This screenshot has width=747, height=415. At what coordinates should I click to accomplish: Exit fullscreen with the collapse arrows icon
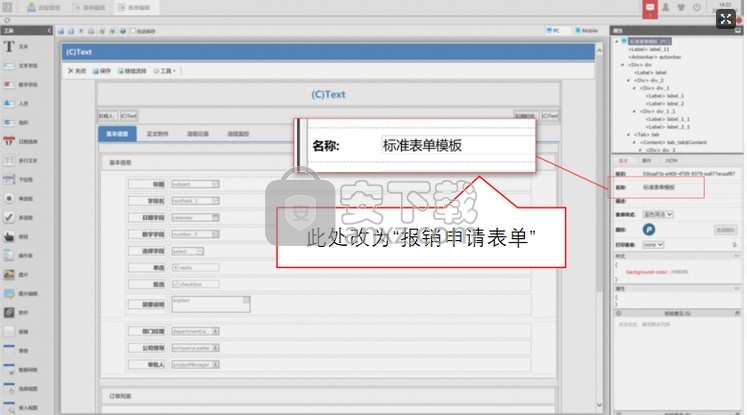pos(726,19)
